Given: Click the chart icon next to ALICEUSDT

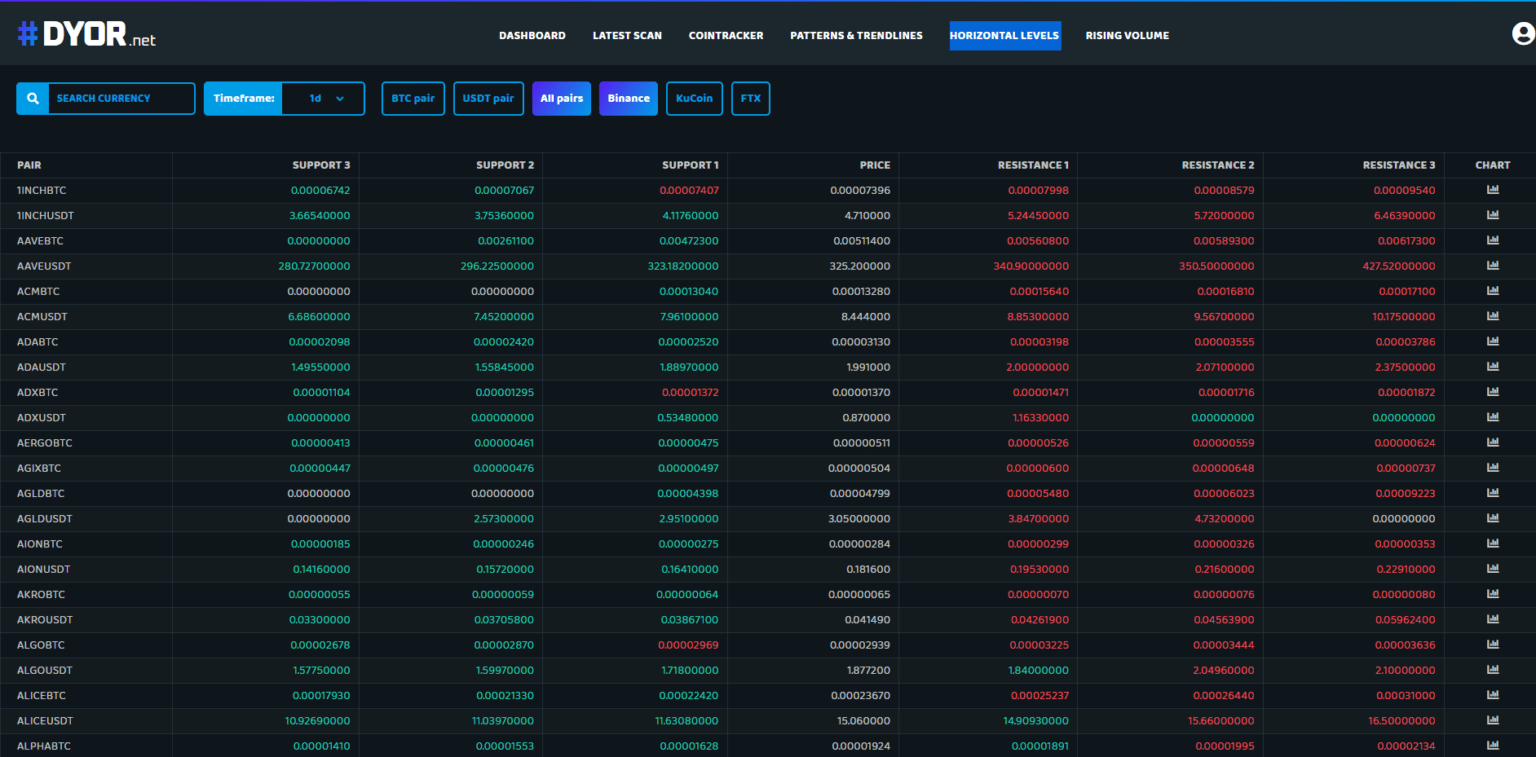Looking at the screenshot, I should click(x=1492, y=720).
